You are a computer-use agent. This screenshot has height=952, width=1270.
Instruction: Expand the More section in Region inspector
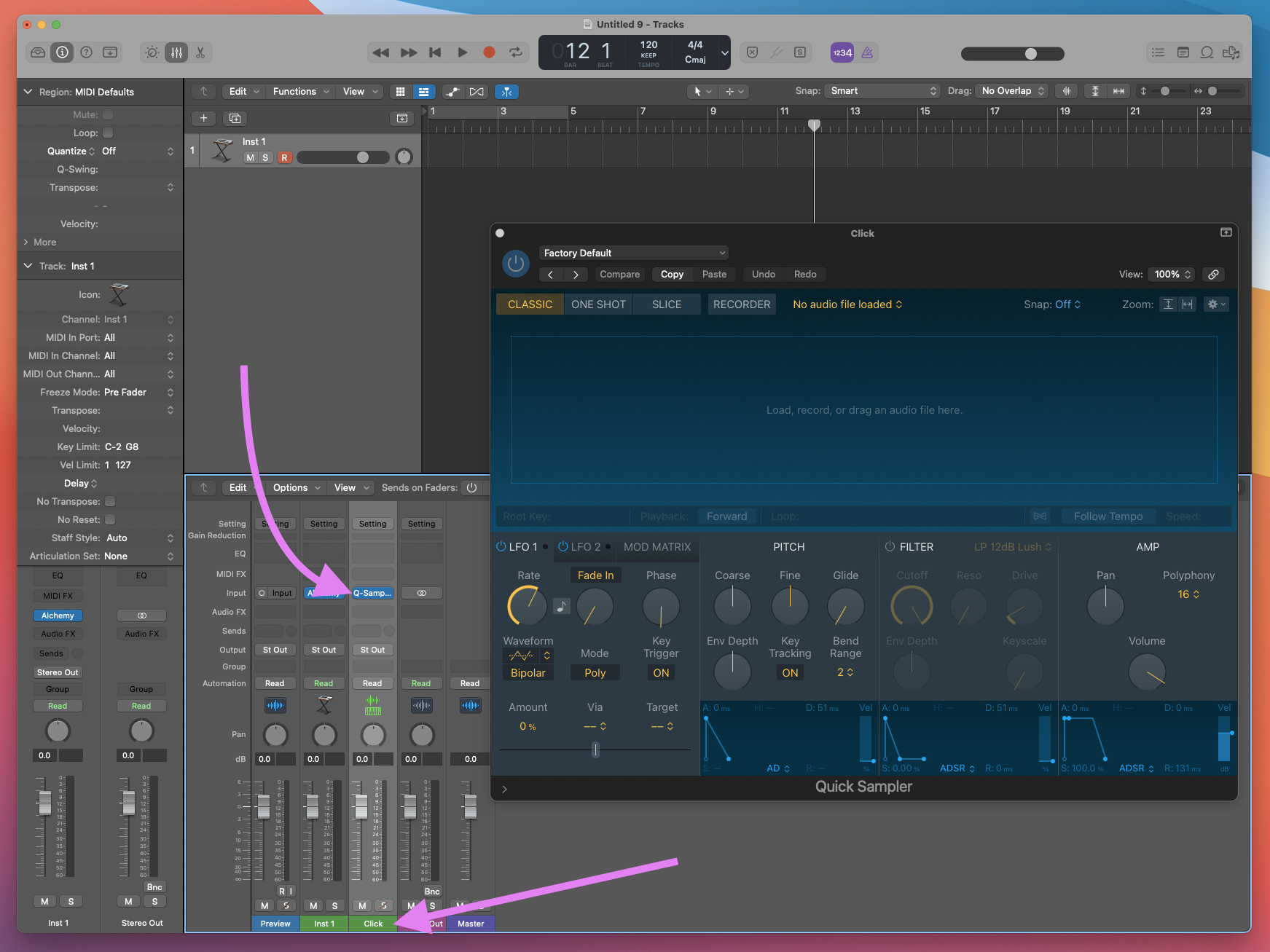pyautogui.click(x=27, y=242)
